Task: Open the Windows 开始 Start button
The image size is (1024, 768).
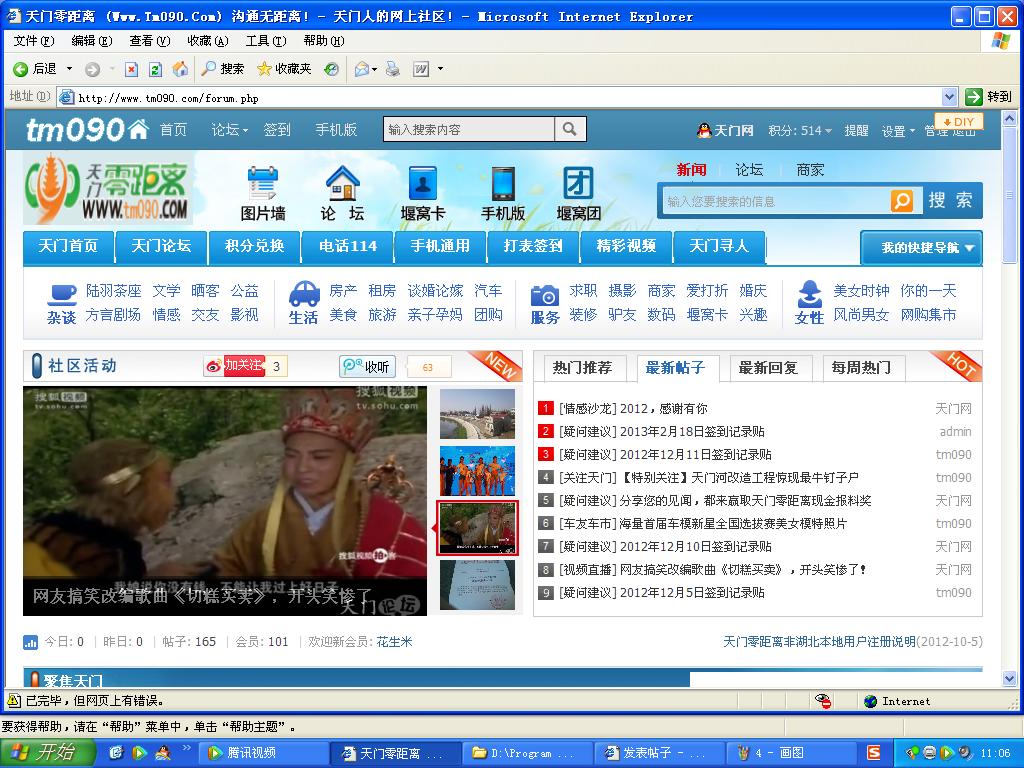Action: (48, 753)
